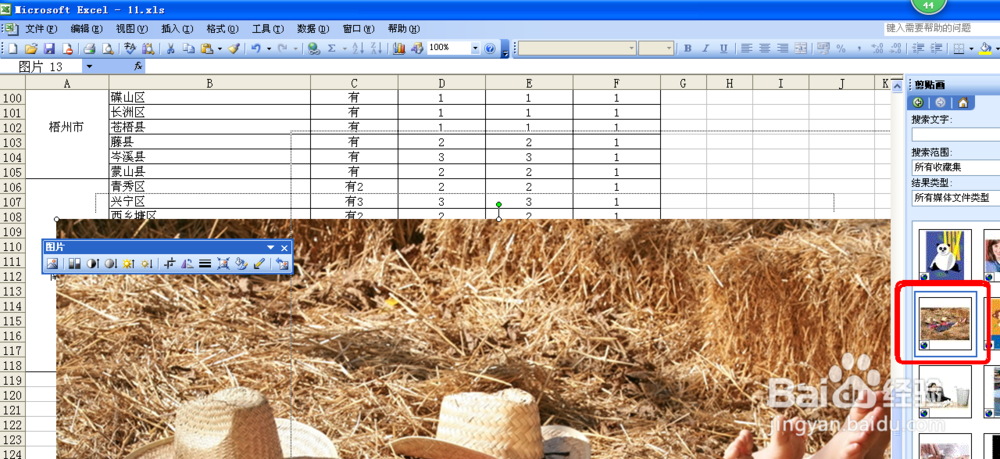The height and width of the screenshot is (459, 1000).
Task: Run the spelling check icon
Action: [x=130, y=48]
